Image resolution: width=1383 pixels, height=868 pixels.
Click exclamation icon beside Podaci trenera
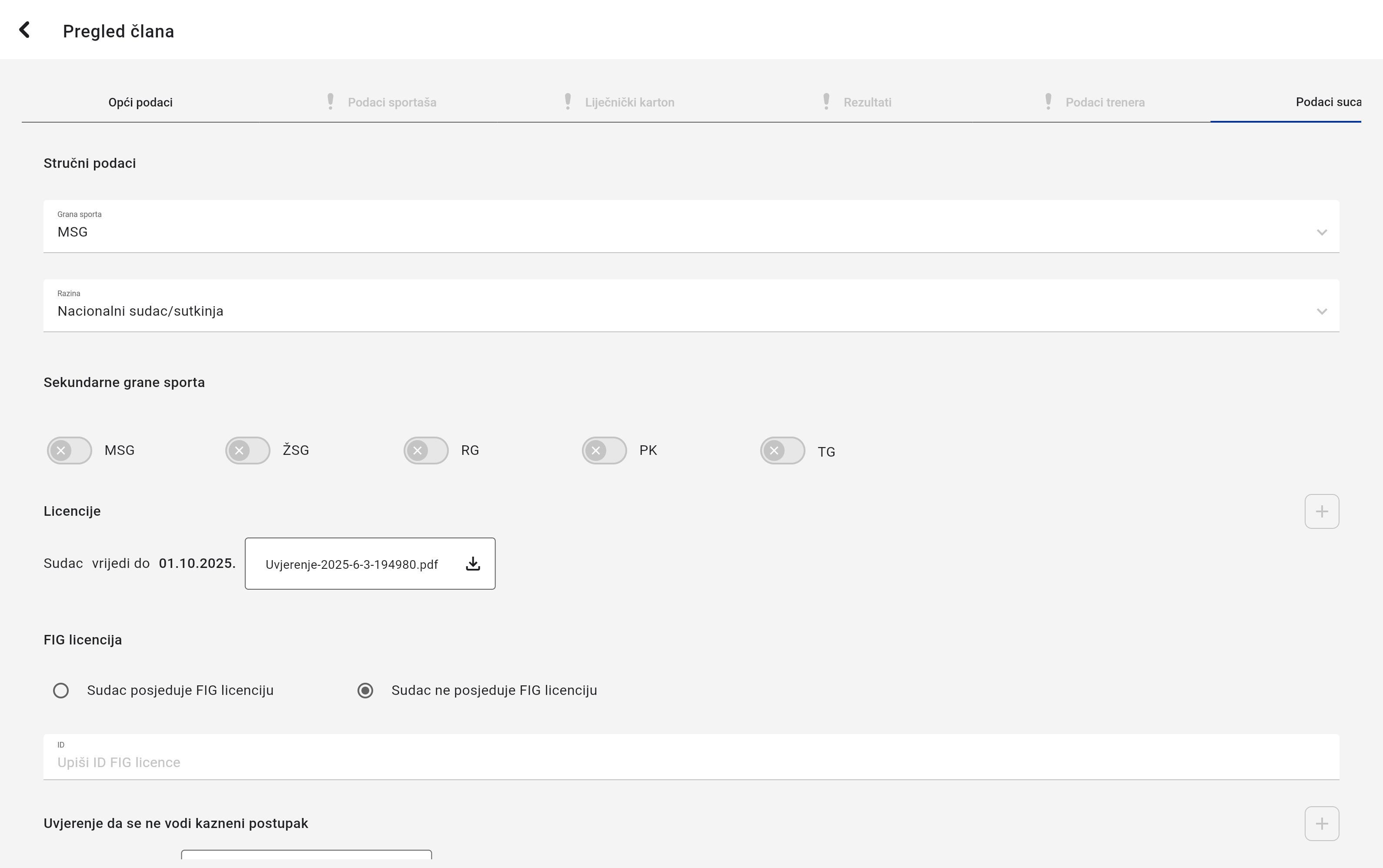1048,102
